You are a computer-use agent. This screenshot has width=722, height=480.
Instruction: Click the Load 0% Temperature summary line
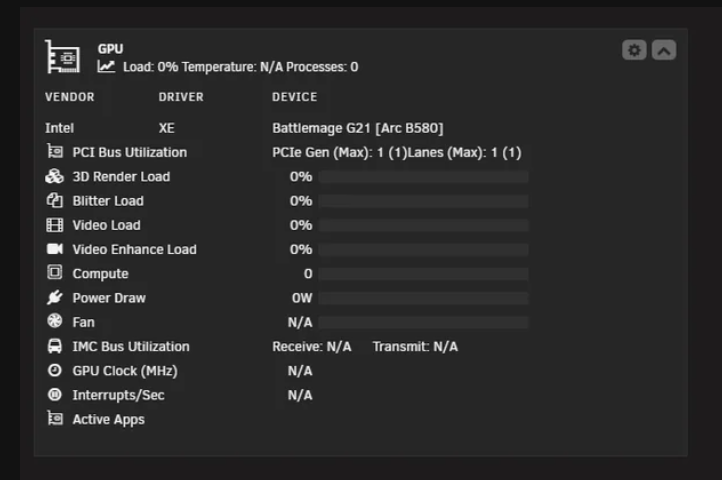tap(240, 67)
